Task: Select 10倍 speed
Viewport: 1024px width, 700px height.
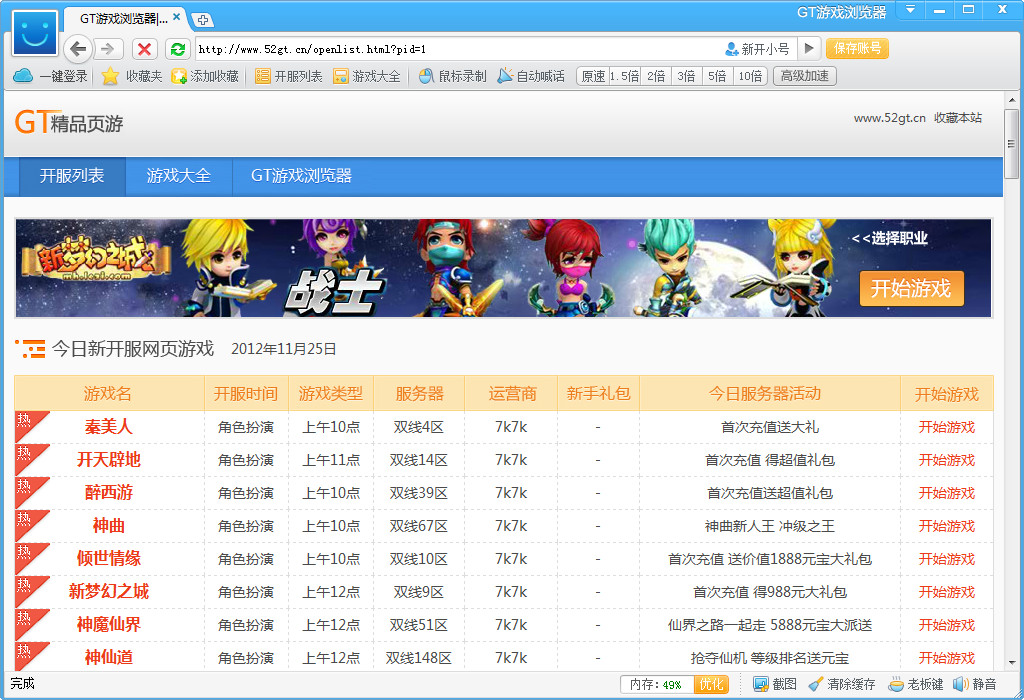Action: (750, 76)
